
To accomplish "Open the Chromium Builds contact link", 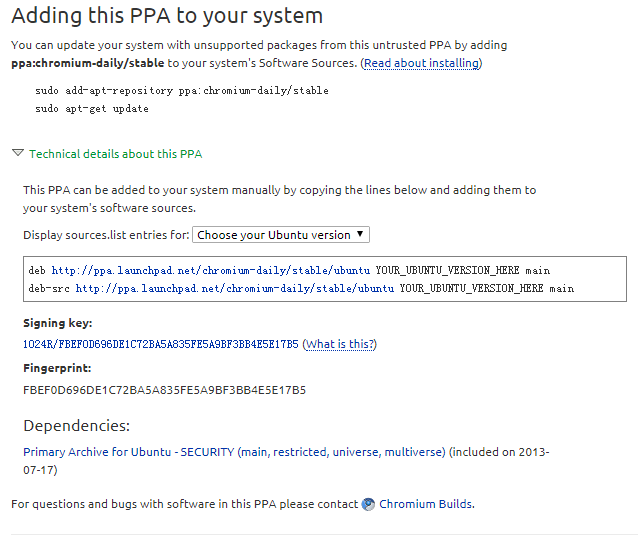I will pos(426,504).
